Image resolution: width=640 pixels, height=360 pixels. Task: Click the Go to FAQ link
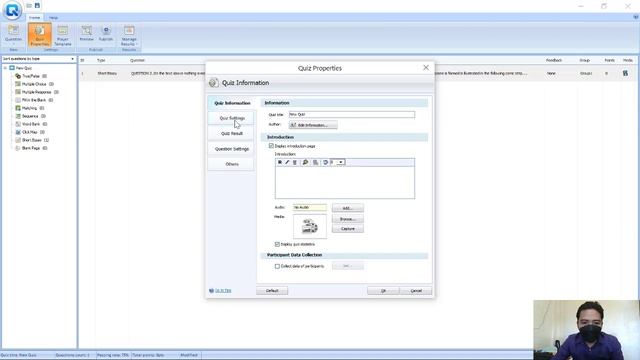tap(223, 291)
